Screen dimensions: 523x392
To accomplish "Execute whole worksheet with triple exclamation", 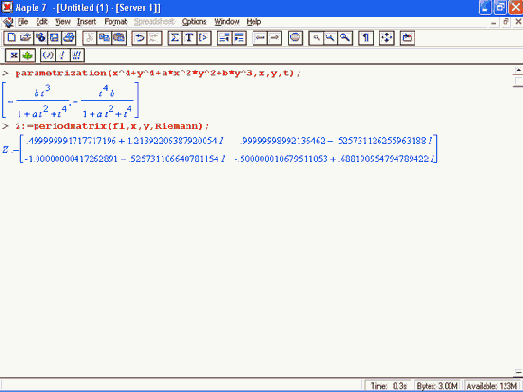I will point(77,55).
